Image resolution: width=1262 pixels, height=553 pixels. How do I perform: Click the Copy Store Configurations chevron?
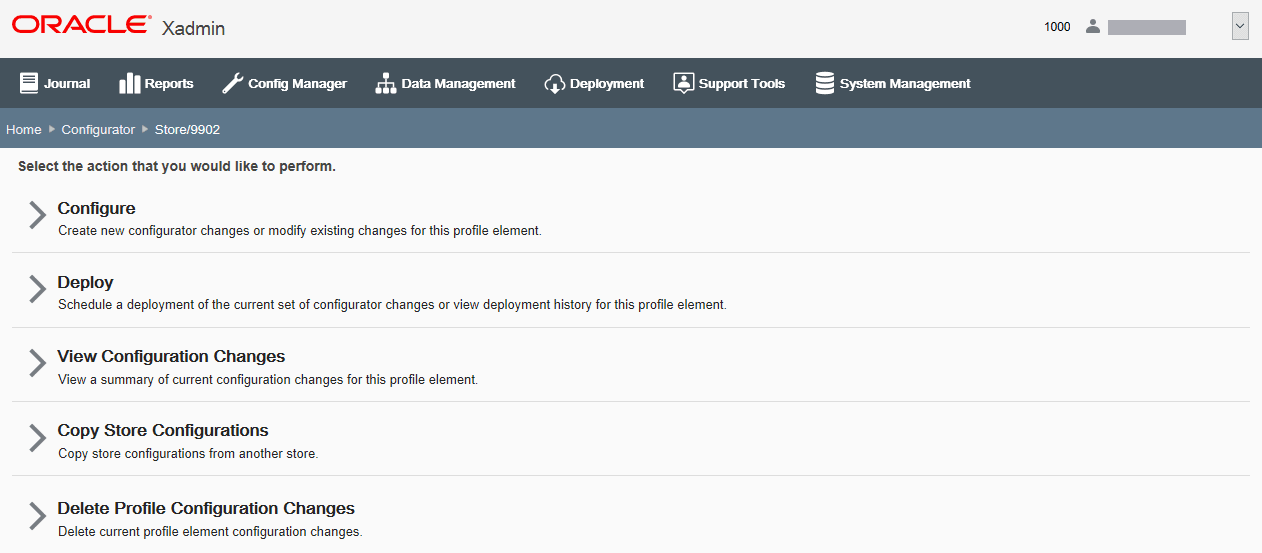tap(37, 438)
